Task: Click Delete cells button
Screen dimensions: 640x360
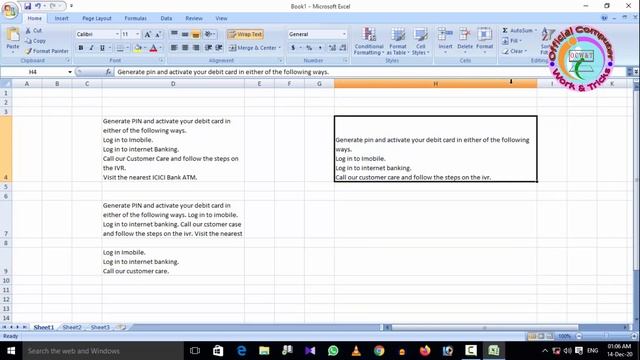Action: click(464, 40)
